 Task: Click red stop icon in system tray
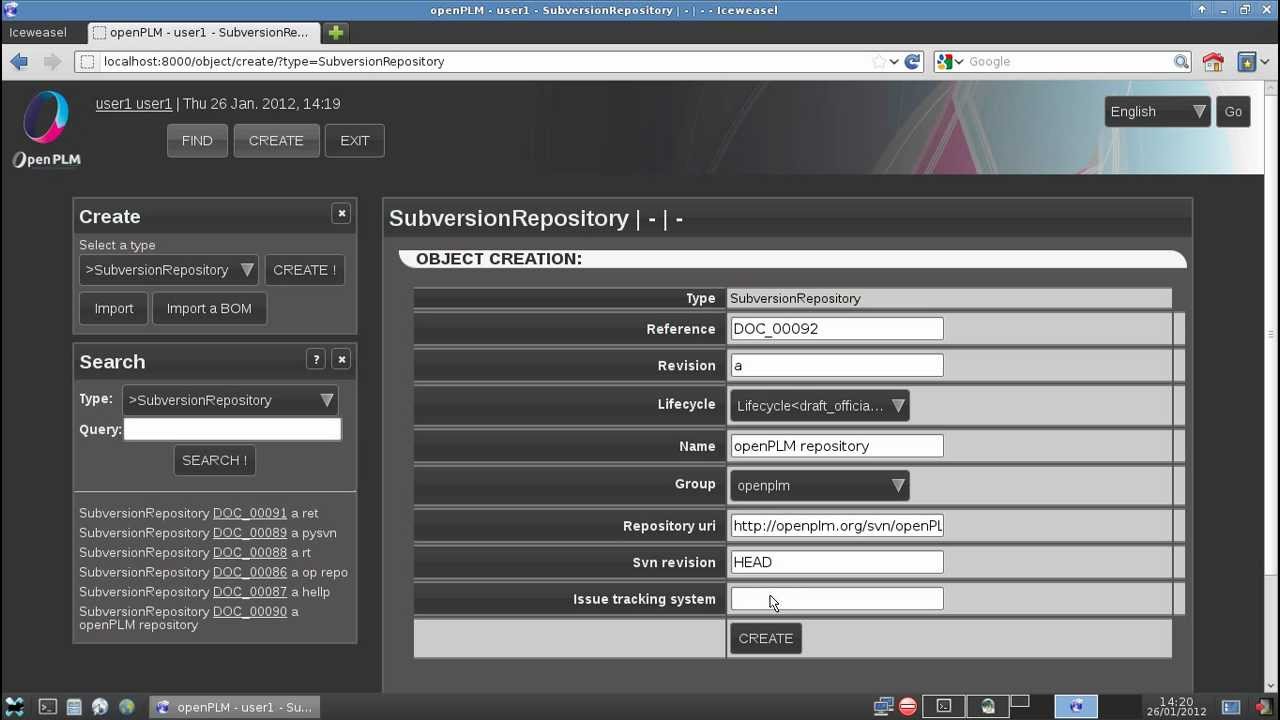[x=908, y=707]
